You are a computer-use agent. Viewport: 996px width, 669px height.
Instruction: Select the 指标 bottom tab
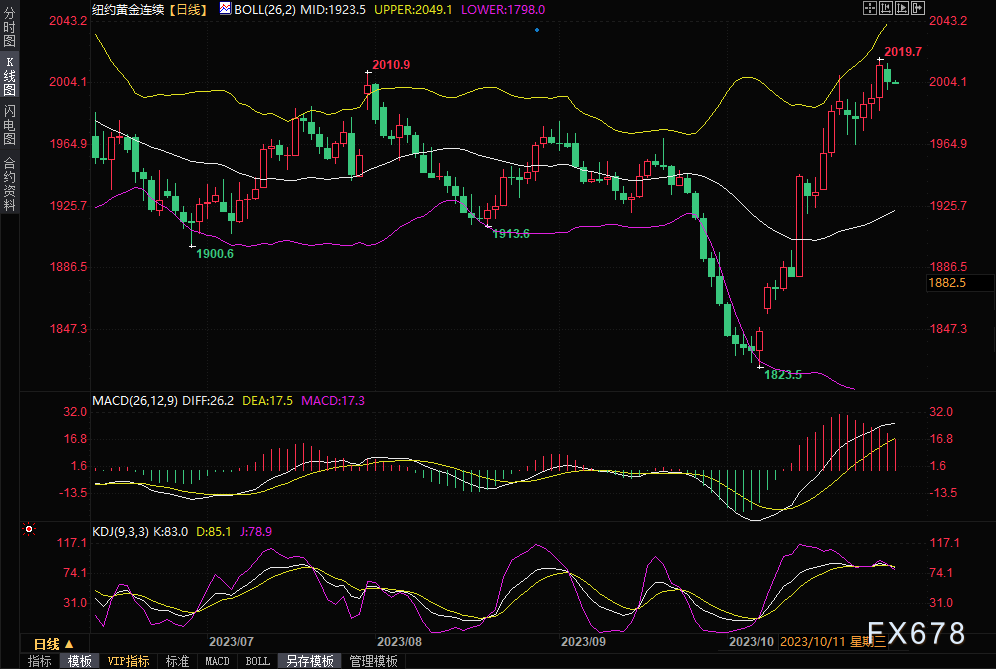click(x=40, y=661)
